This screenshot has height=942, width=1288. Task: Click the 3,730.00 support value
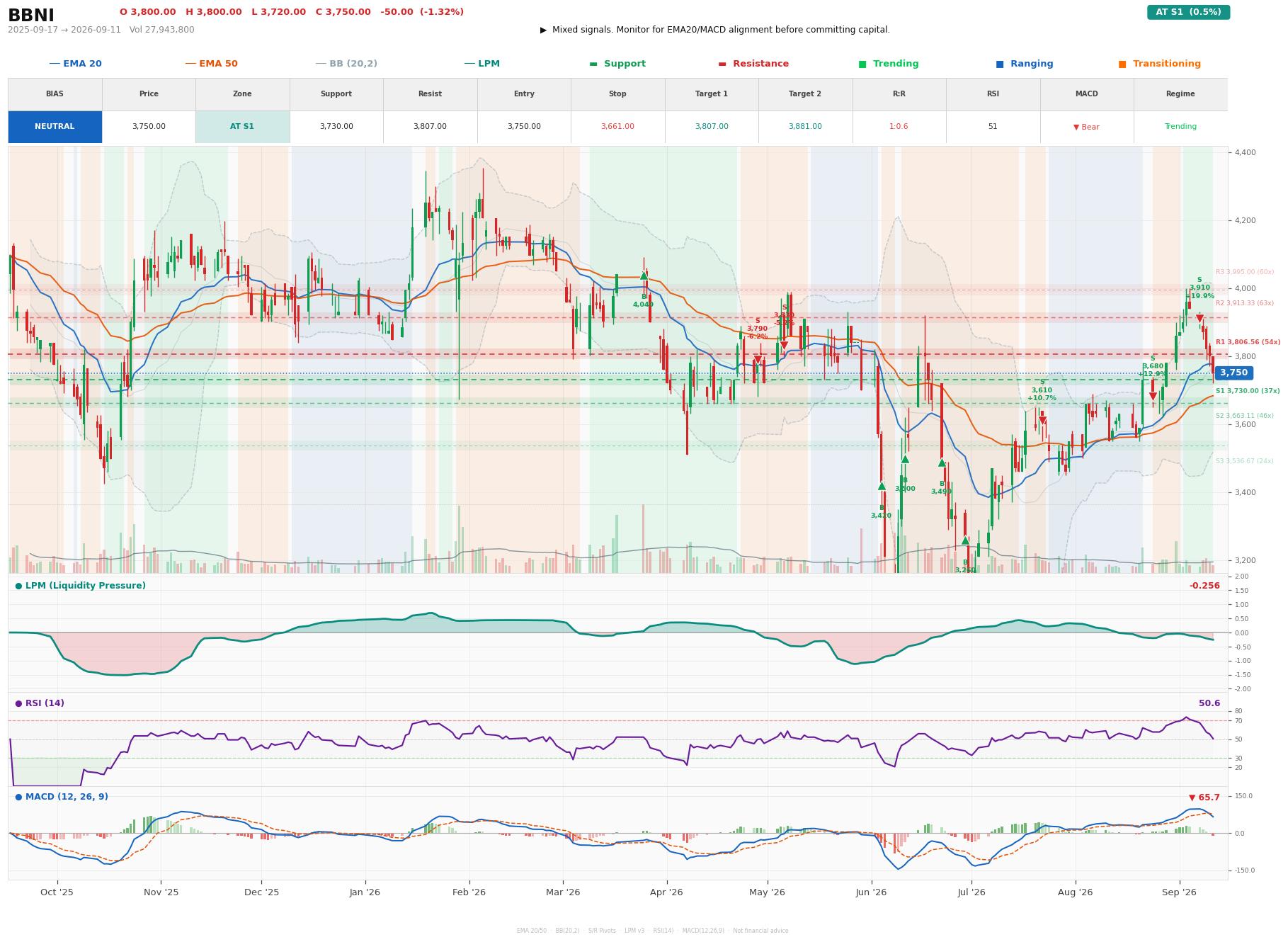coord(336,127)
